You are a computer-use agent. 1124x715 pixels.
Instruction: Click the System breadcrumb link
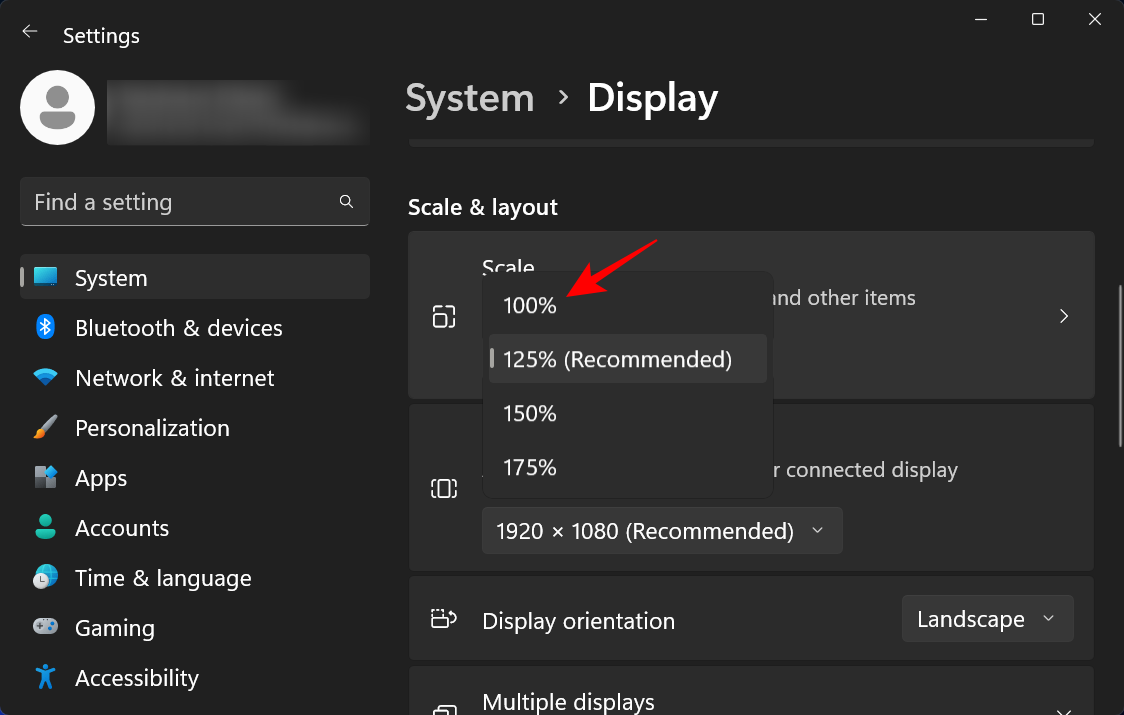point(469,98)
